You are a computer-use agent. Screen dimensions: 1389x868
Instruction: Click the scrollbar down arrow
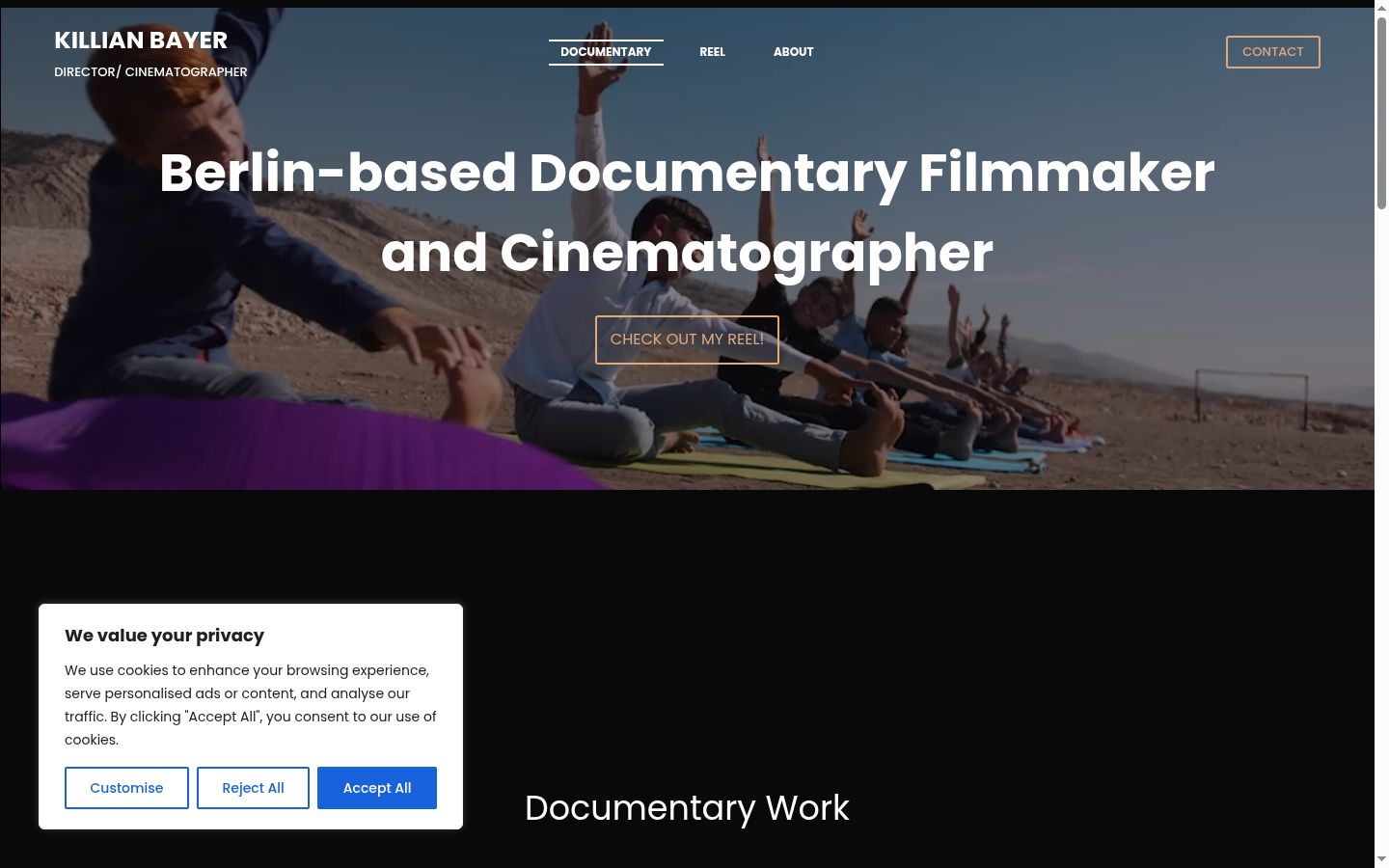pos(1381,858)
